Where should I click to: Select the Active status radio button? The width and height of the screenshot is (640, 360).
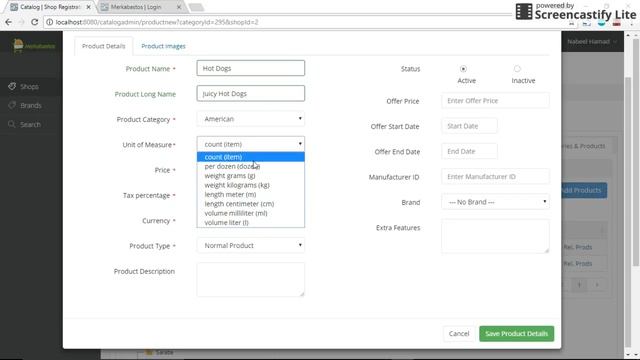(x=463, y=69)
